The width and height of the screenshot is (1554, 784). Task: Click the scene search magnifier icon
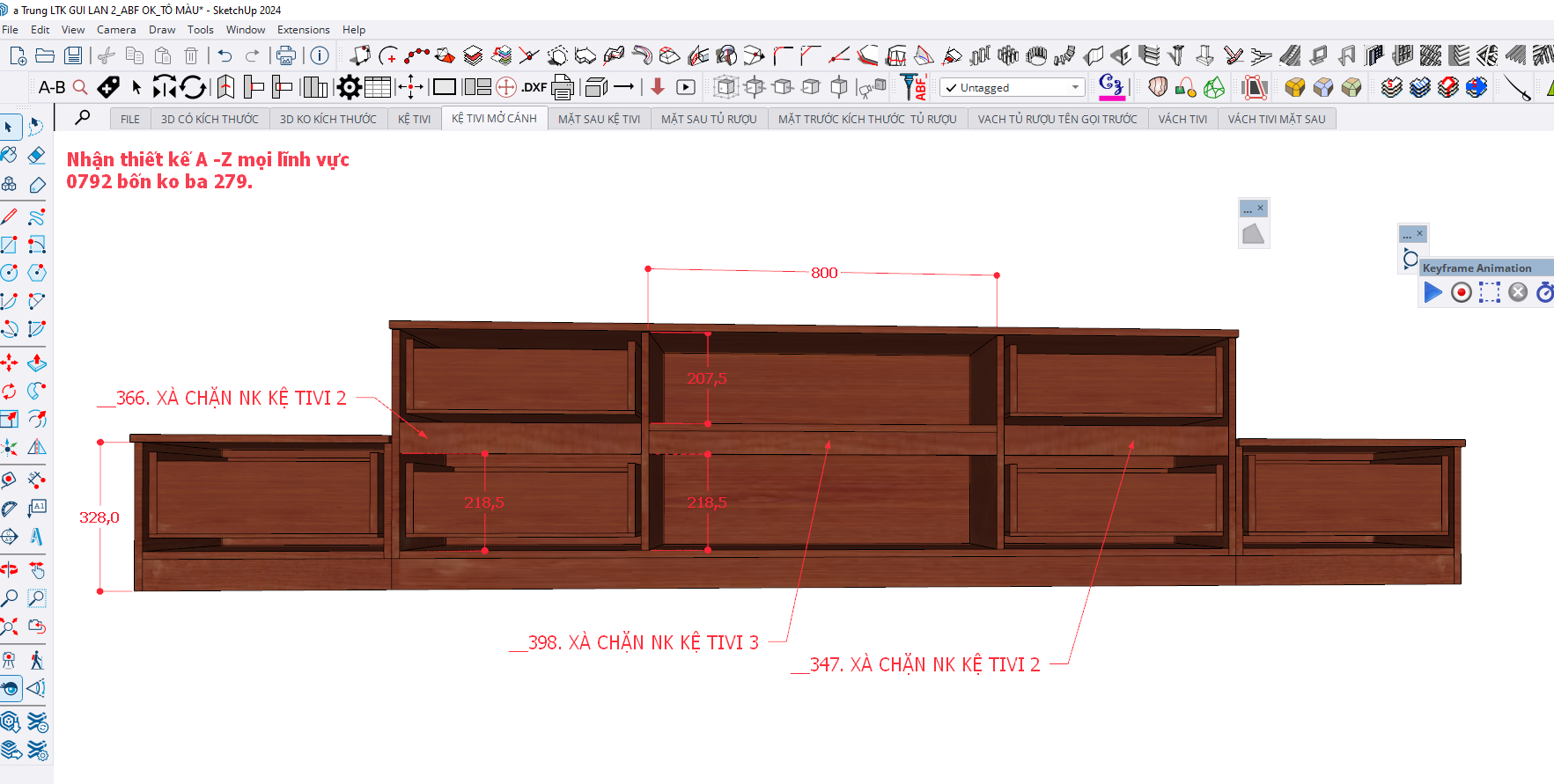[83, 117]
